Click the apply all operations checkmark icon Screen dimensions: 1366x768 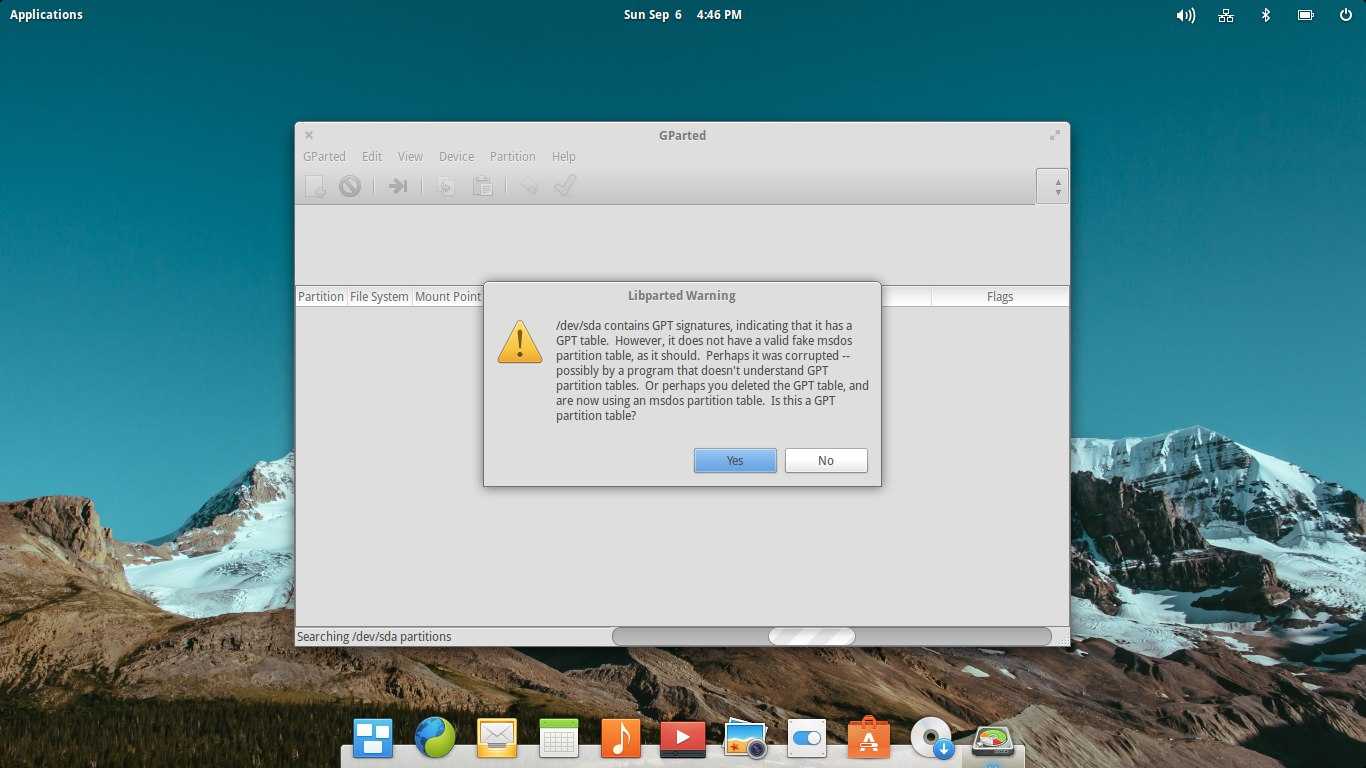click(565, 186)
